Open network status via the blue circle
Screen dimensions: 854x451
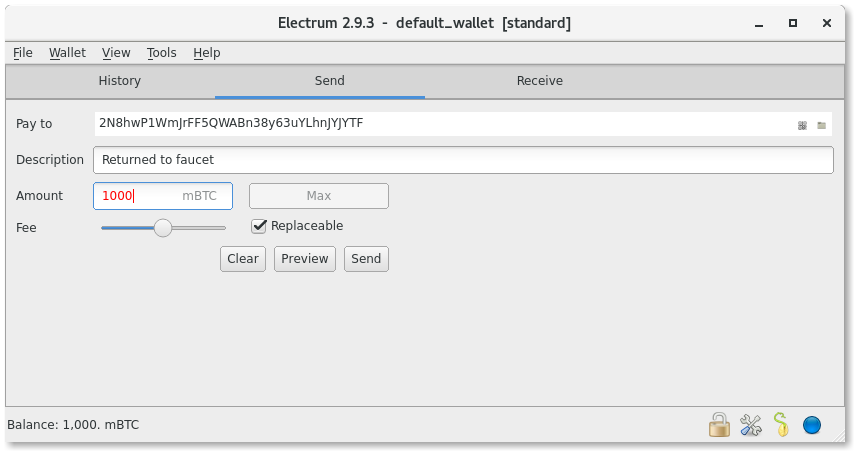812,425
